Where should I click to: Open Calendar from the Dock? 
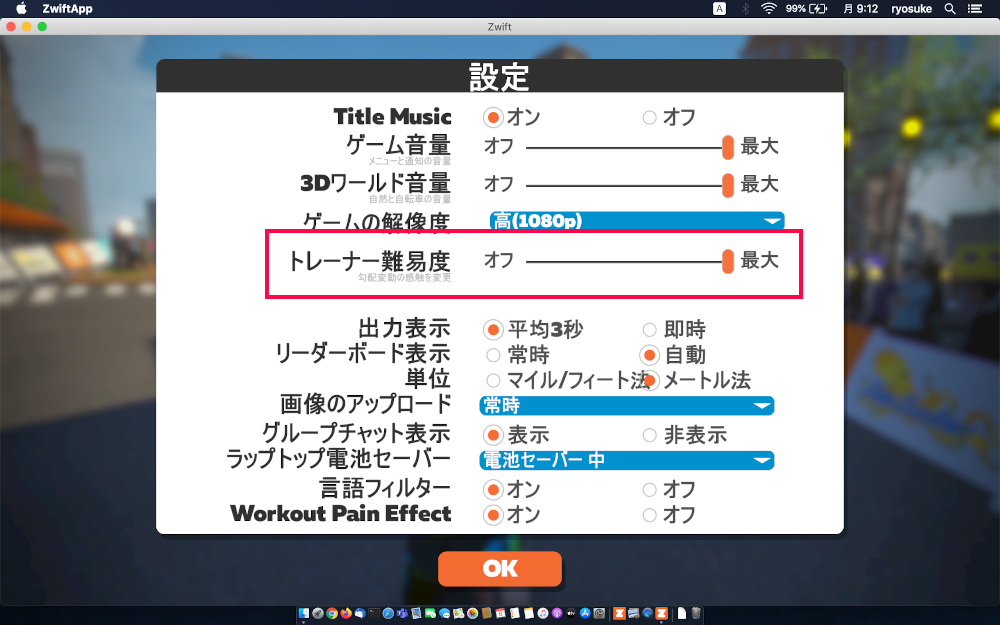(x=500, y=614)
